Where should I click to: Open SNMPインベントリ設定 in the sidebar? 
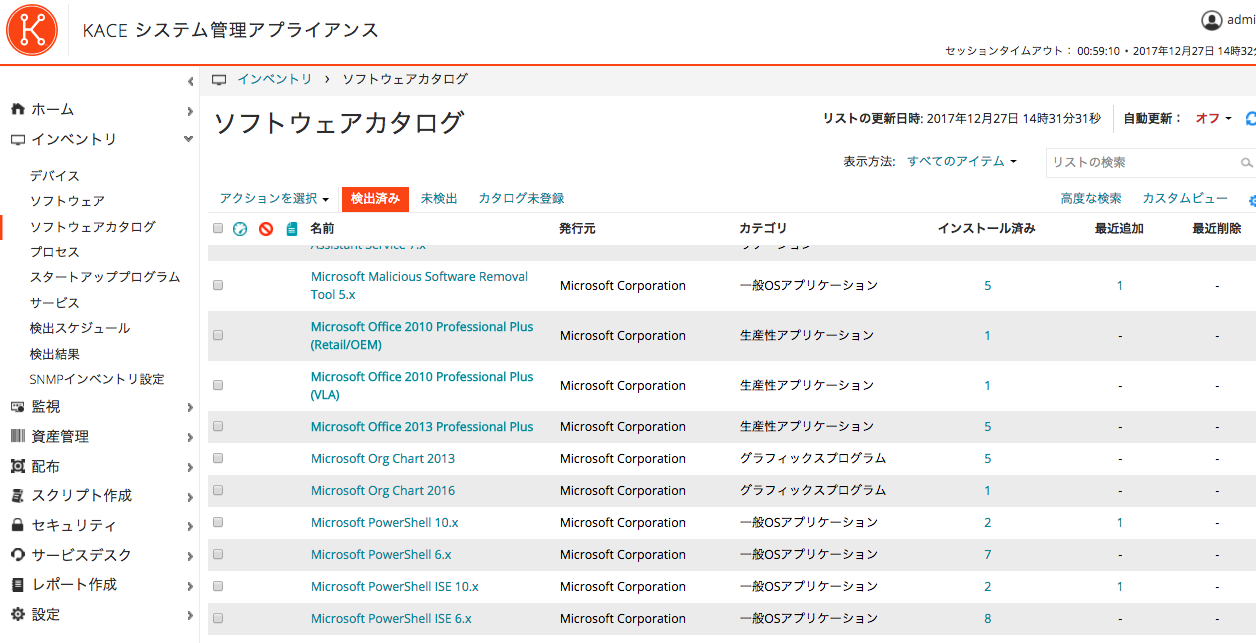coord(97,379)
